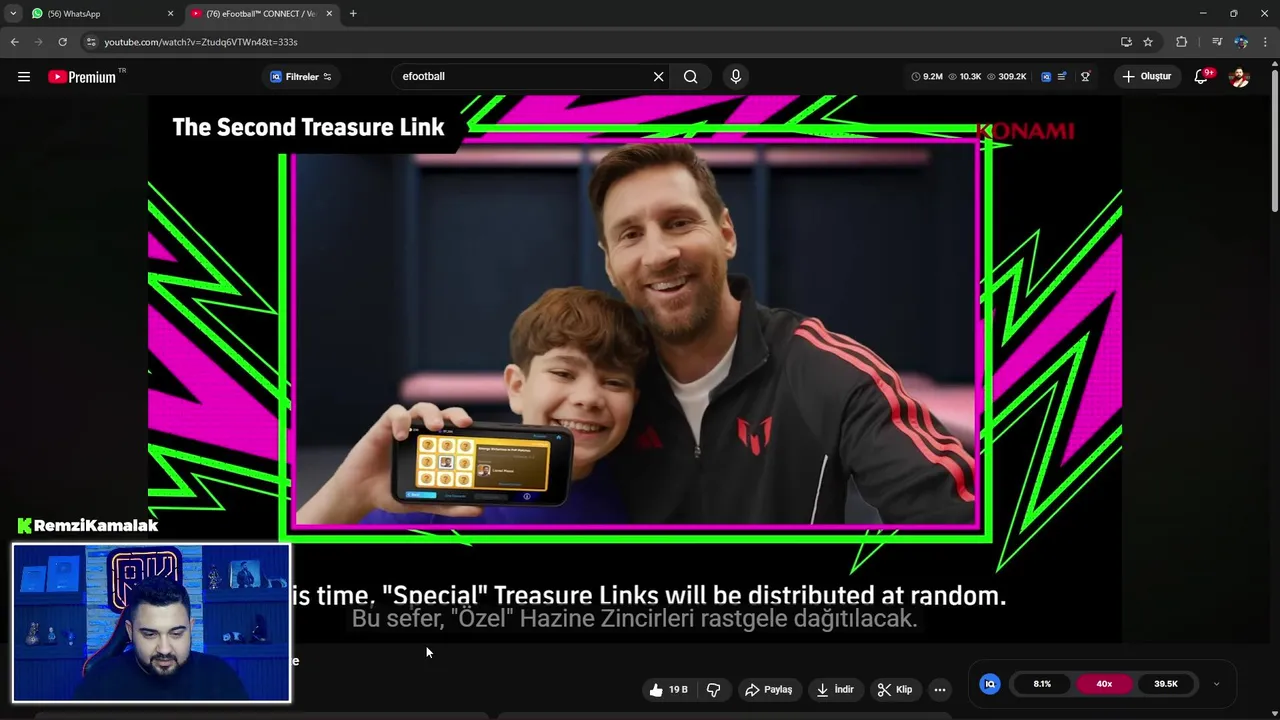
Task: Click the page vertical scrollbar
Action: [x=1274, y=140]
